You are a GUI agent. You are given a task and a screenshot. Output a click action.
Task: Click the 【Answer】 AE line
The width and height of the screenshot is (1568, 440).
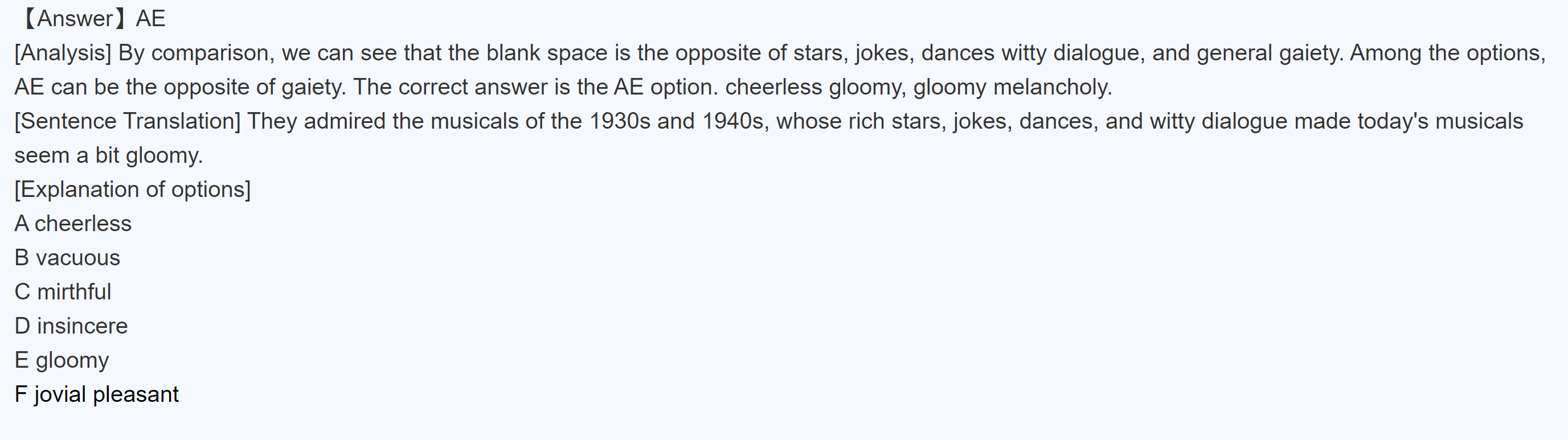tap(91, 19)
